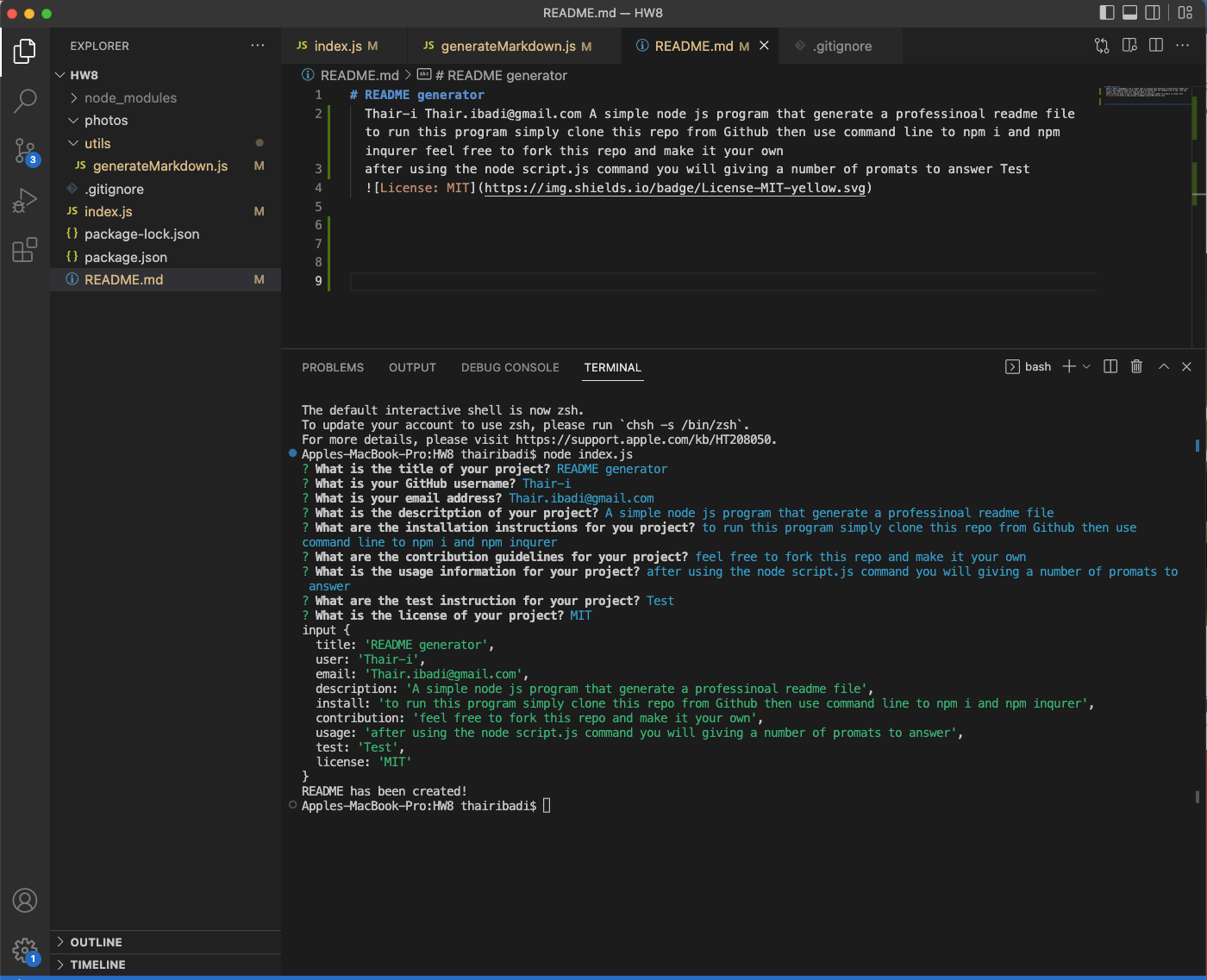Open the Manage settings gear icon
The height and width of the screenshot is (980, 1207).
pos(25,950)
